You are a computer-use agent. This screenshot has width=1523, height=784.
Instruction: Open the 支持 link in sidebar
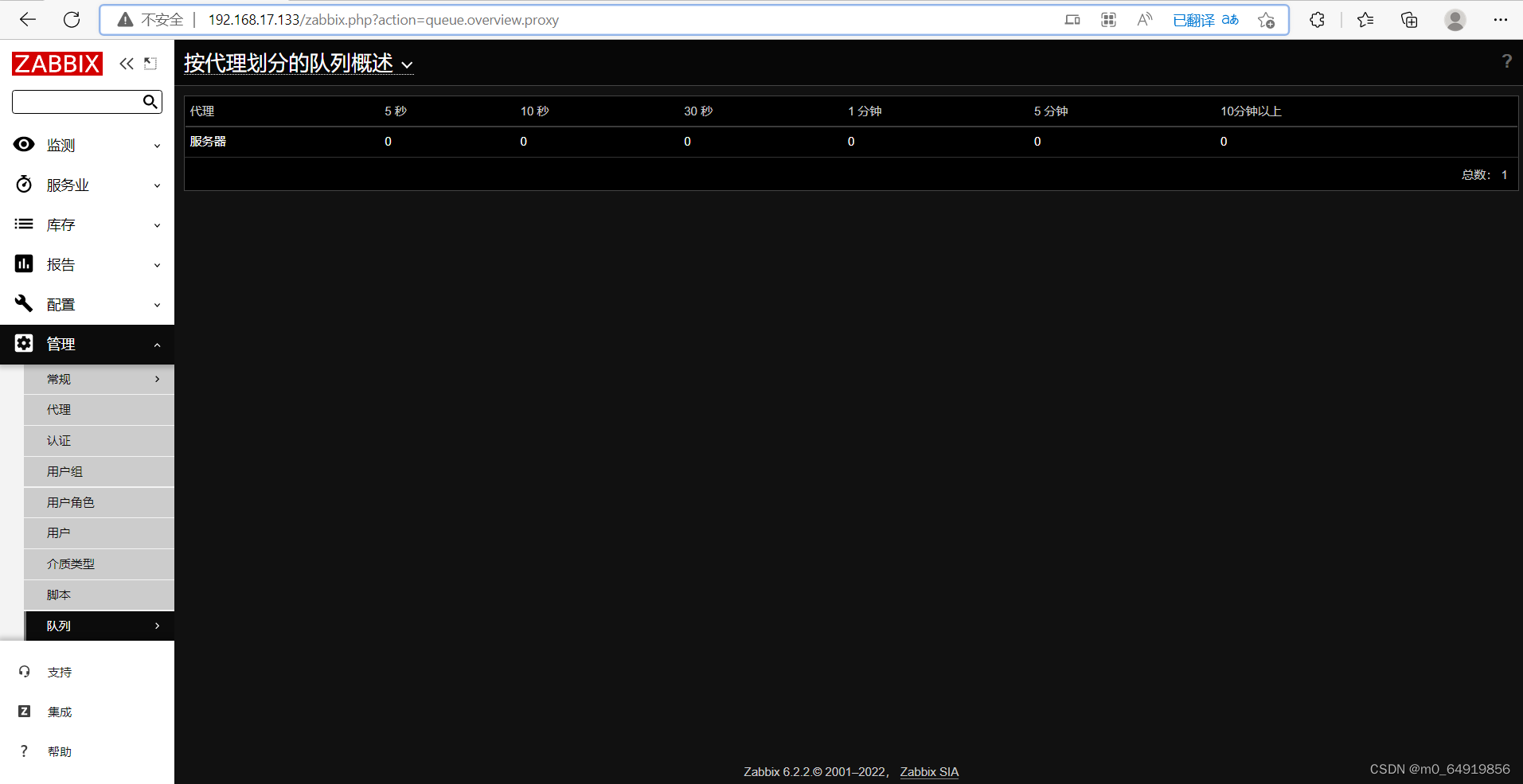[x=60, y=672]
